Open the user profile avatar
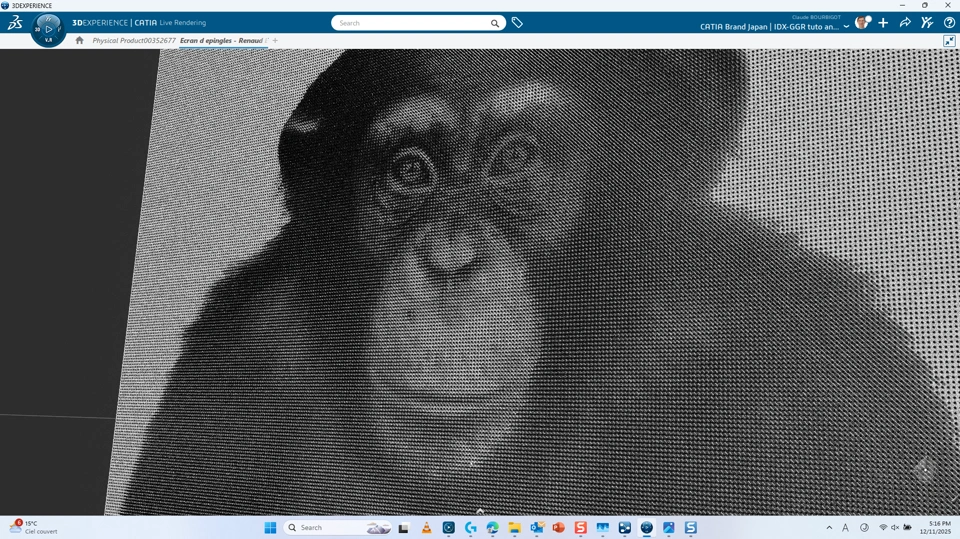This screenshot has height=539, width=960. coord(863,23)
